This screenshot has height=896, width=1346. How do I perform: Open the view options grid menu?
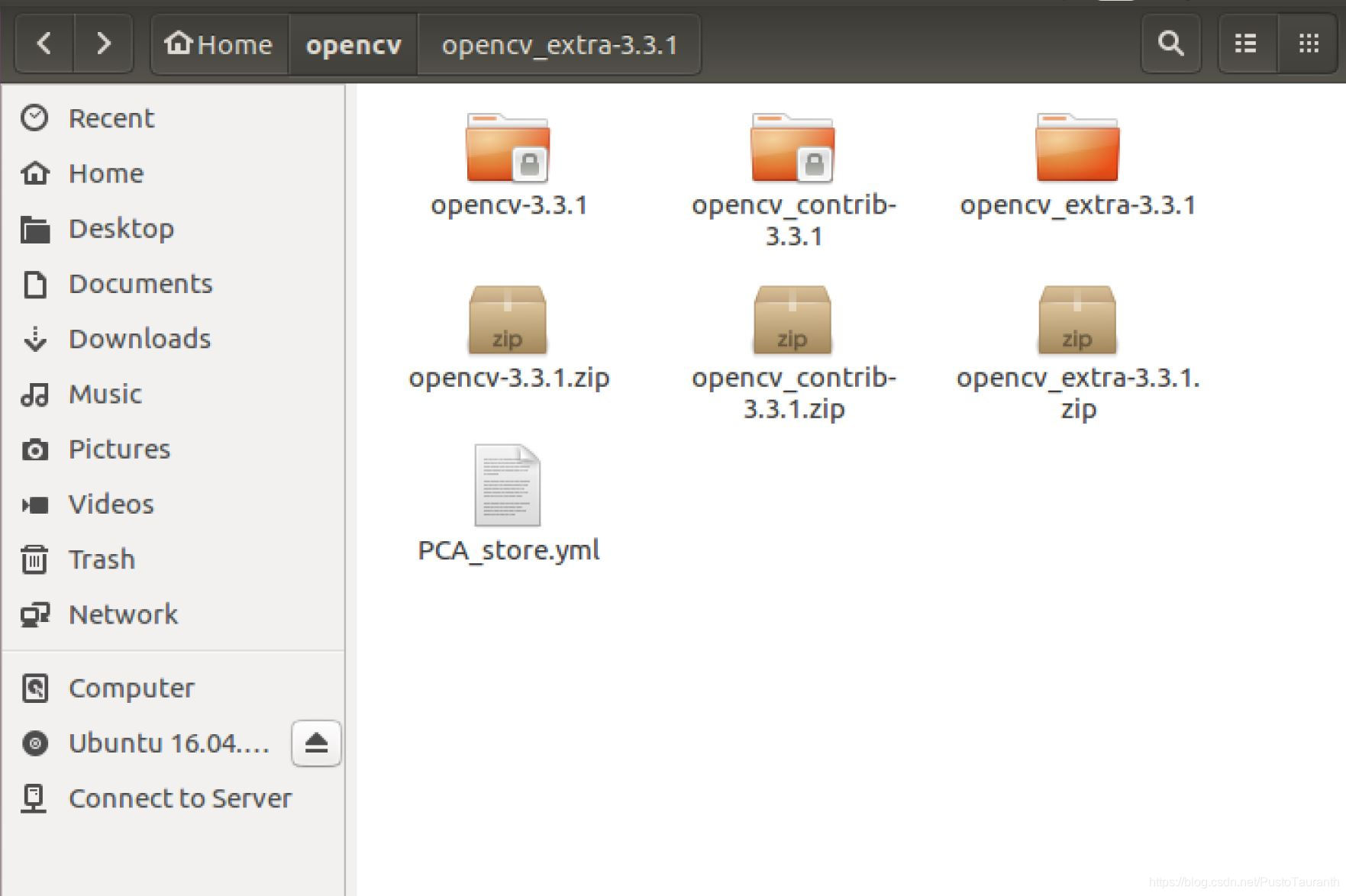(1307, 43)
